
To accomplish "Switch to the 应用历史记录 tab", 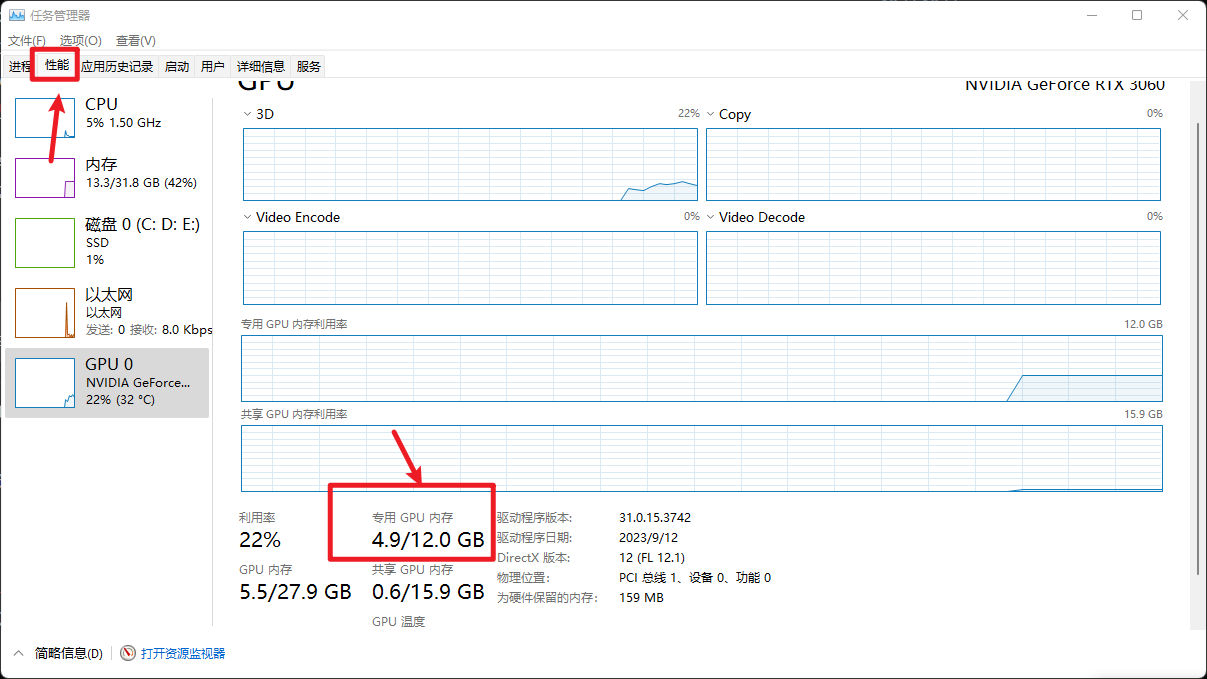I will (x=117, y=67).
